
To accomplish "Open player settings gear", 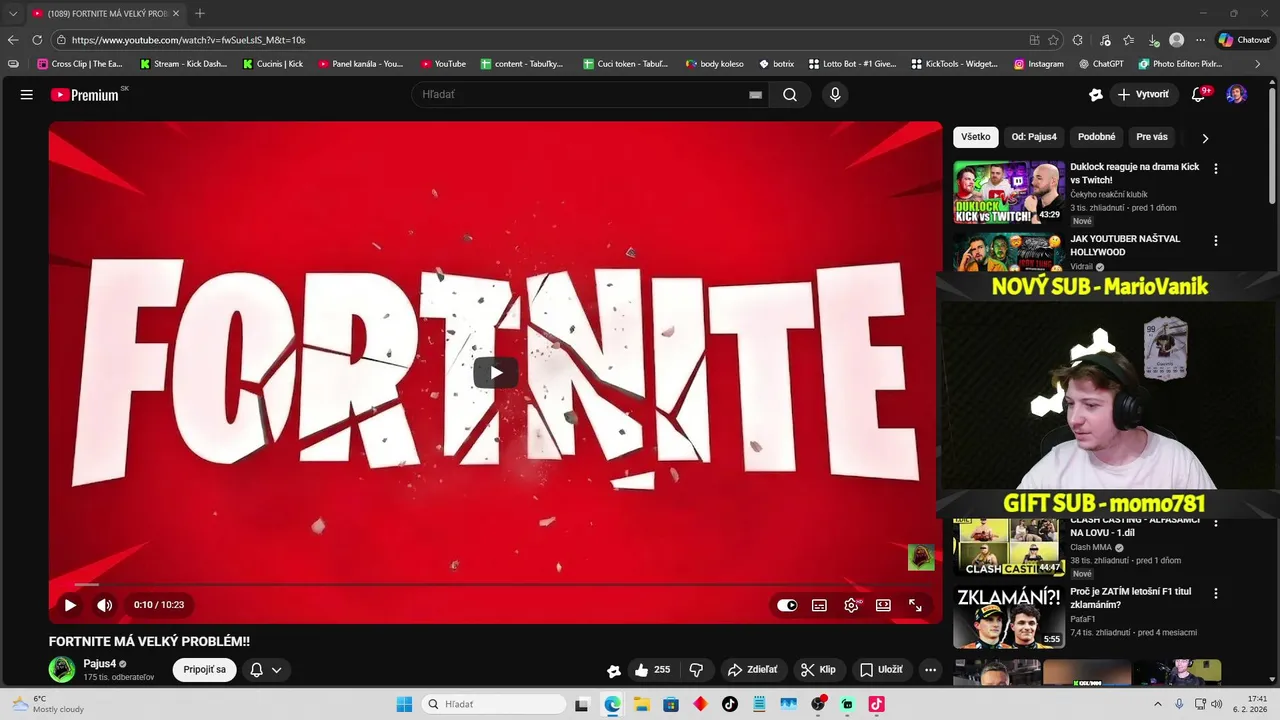I will 851,605.
